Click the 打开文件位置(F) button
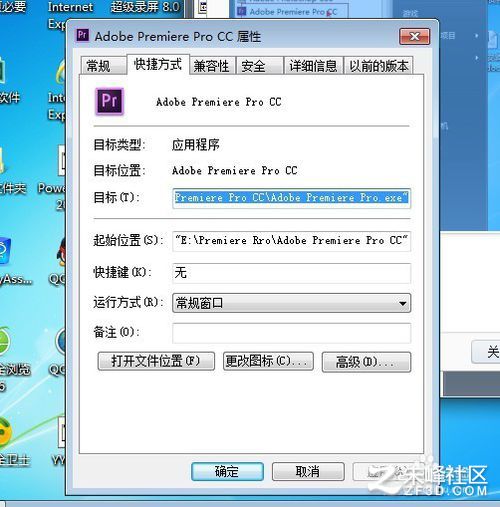500x507 pixels. 156,361
